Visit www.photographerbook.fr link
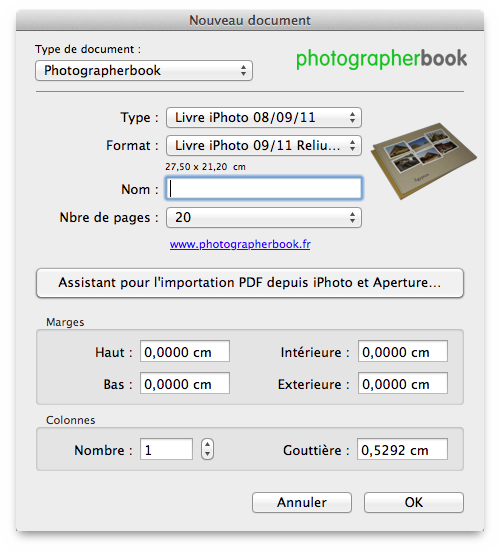This screenshot has width=500, height=553. 240,244
